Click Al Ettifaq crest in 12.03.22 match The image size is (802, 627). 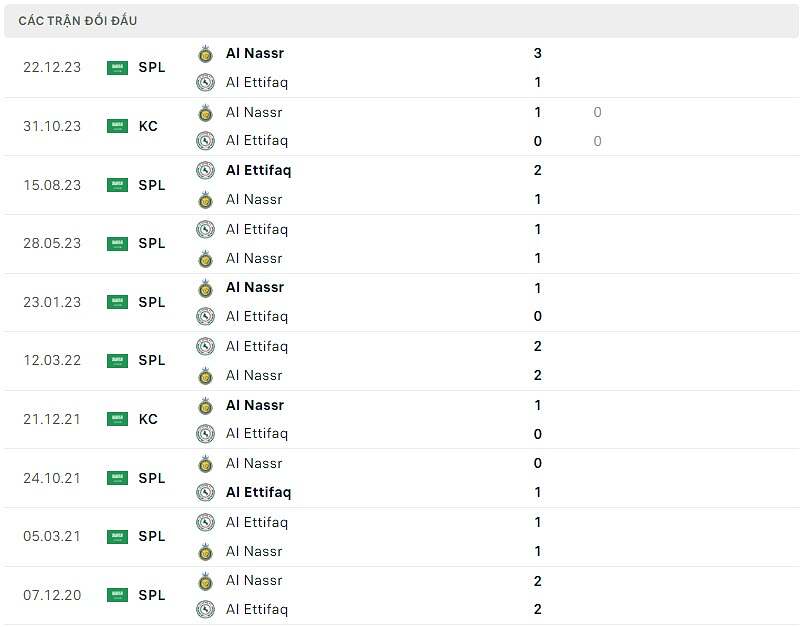click(205, 347)
